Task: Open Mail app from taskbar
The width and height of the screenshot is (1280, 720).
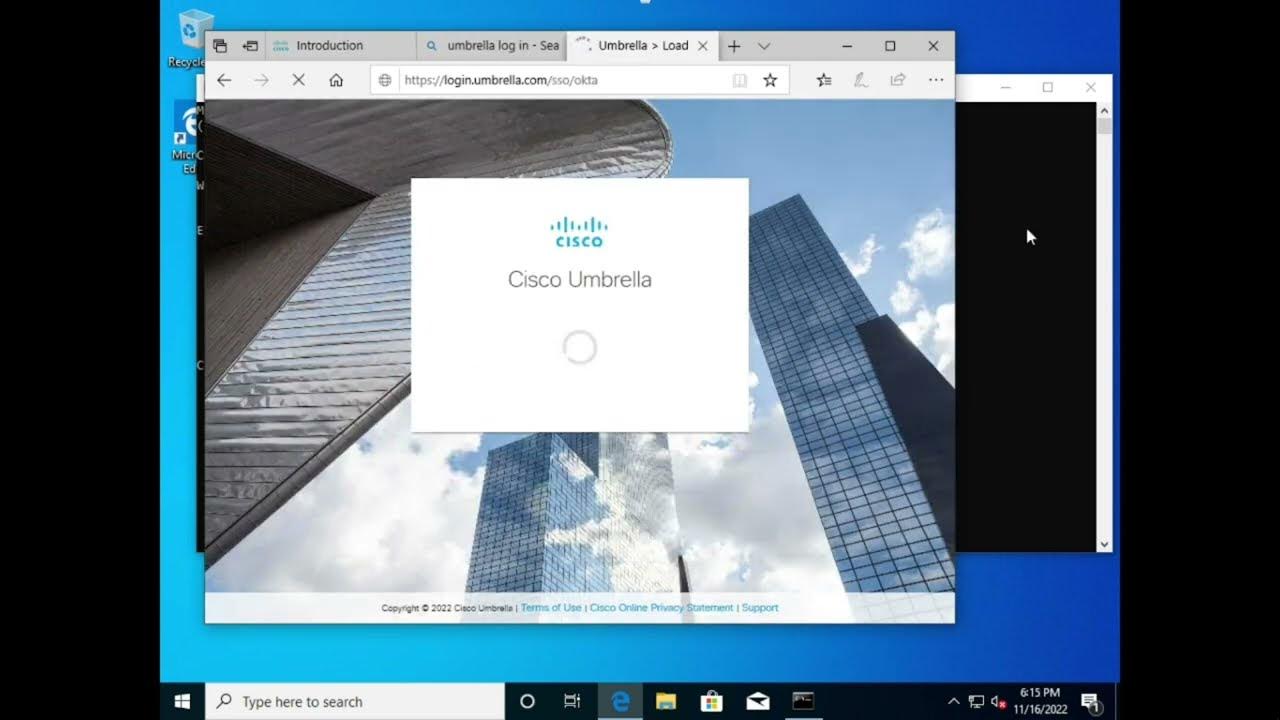Action: 757,701
